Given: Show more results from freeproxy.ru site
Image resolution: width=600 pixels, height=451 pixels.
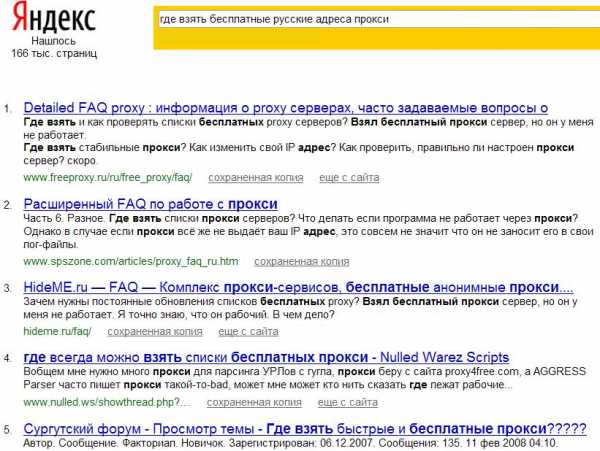Looking at the screenshot, I should click(x=349, y=178).
